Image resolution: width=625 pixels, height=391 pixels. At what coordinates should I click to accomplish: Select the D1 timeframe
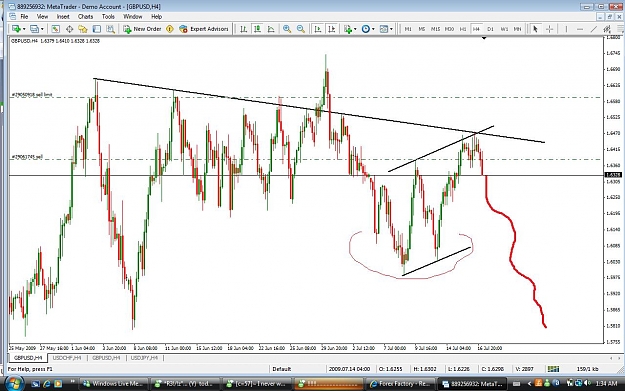[x=490, y=29]
